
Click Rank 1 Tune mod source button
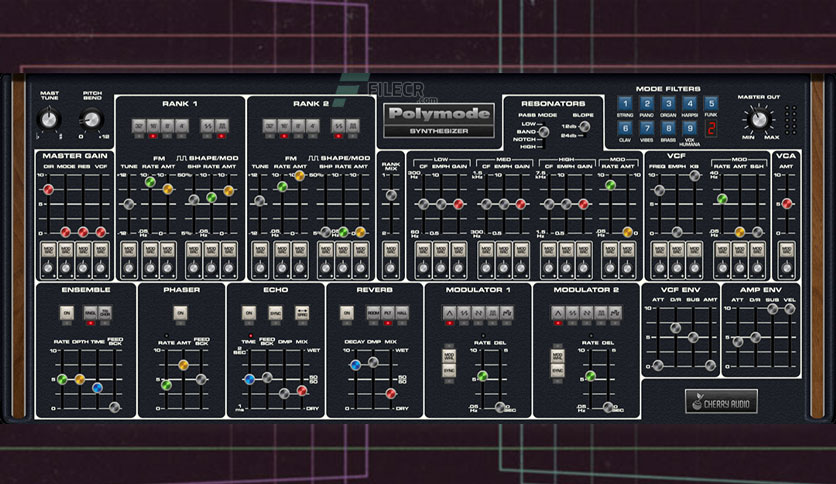pyautogui.click(x=128, y=251)
